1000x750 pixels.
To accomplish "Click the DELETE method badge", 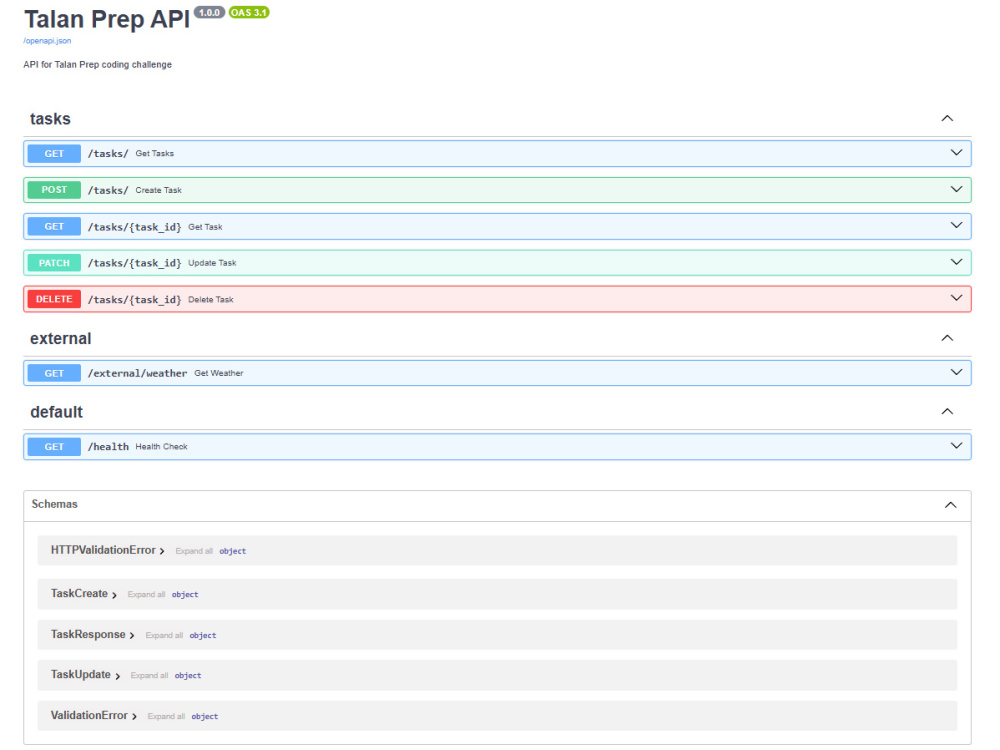I will (54, 299).
